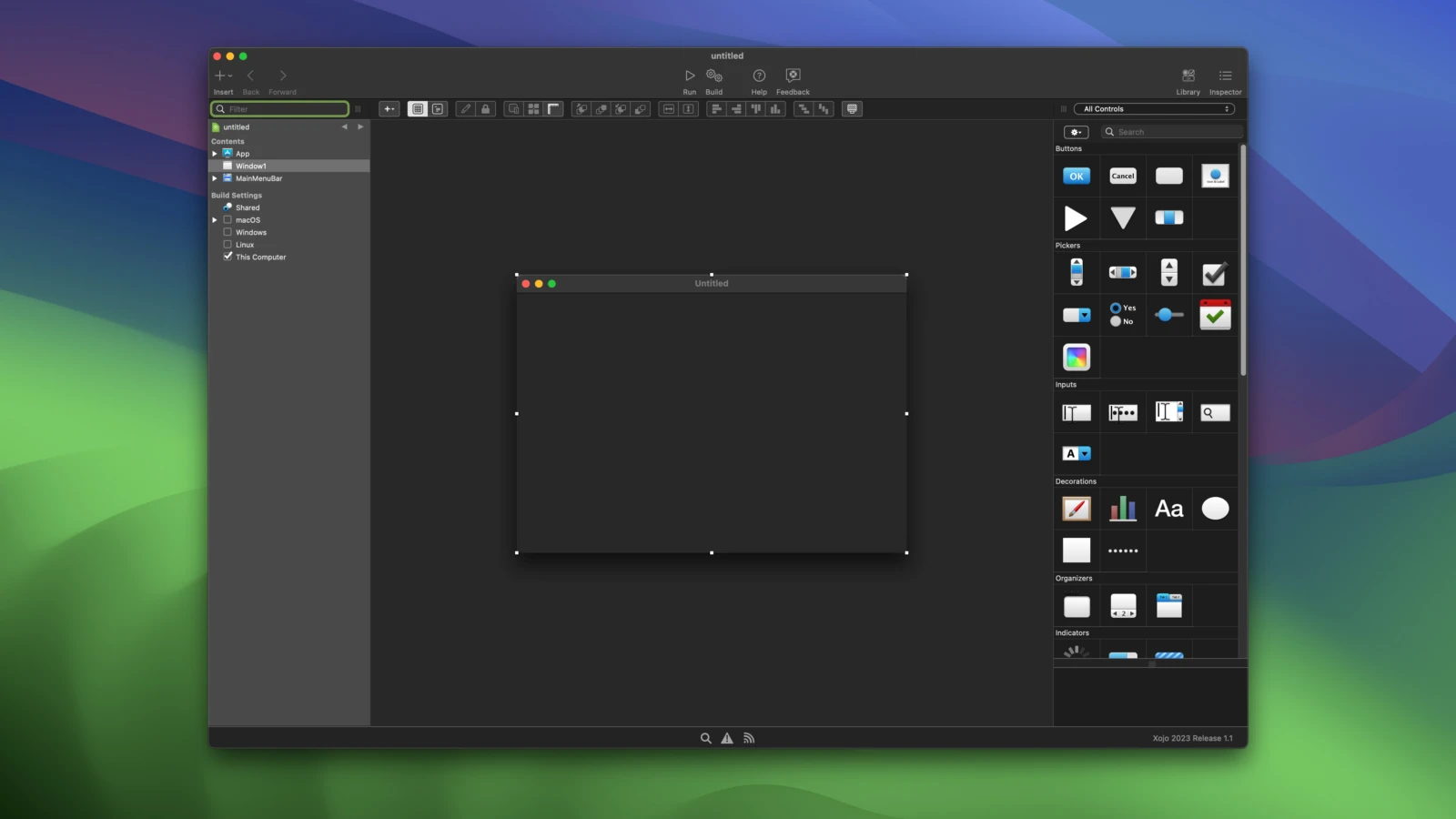This screenshot has width=1456, height=819.
Task: Select the color picker control in Library
Action: point(1077,358)
